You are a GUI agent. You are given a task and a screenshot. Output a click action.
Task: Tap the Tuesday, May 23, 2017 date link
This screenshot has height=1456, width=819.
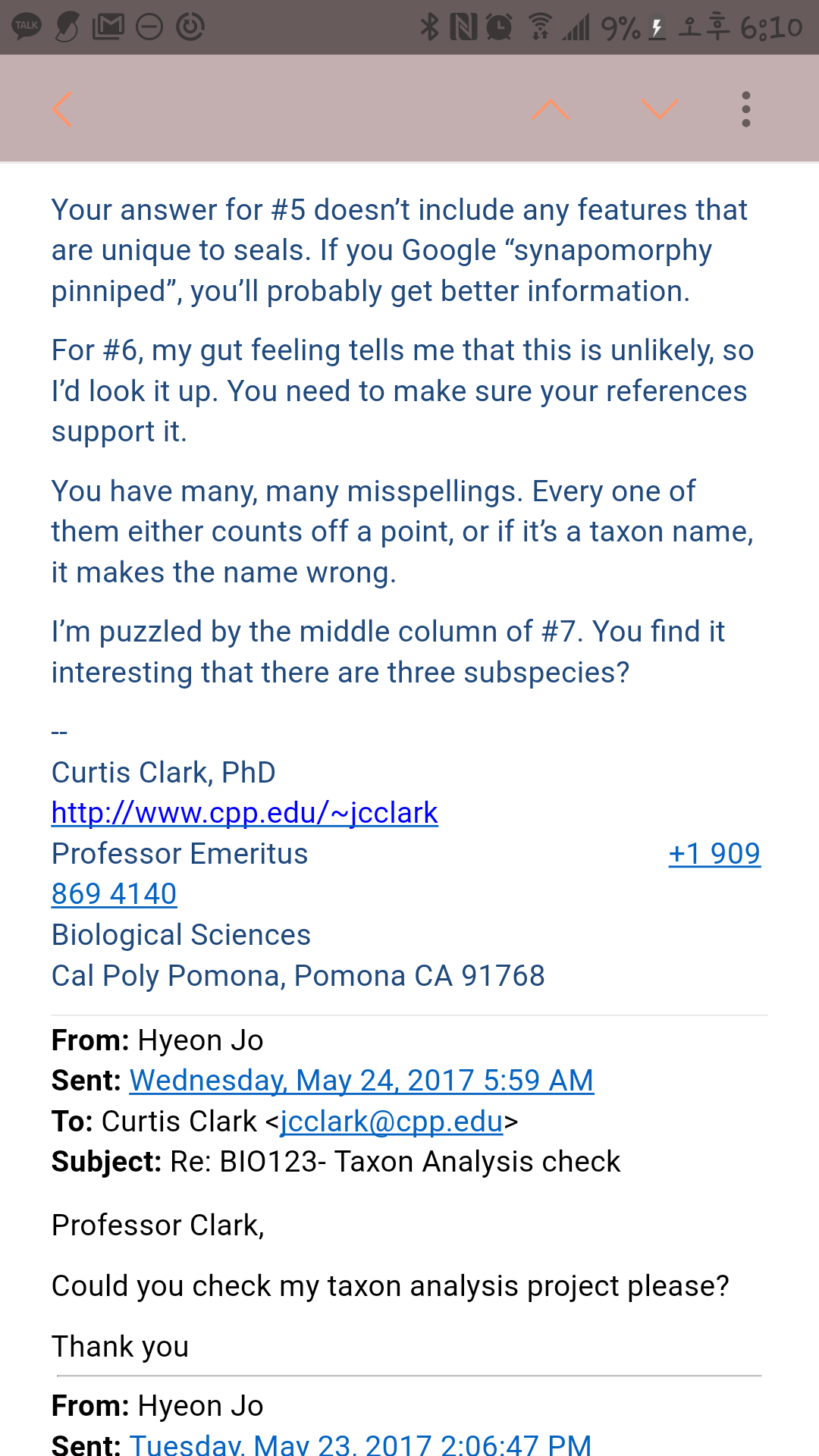(360, 1444)
